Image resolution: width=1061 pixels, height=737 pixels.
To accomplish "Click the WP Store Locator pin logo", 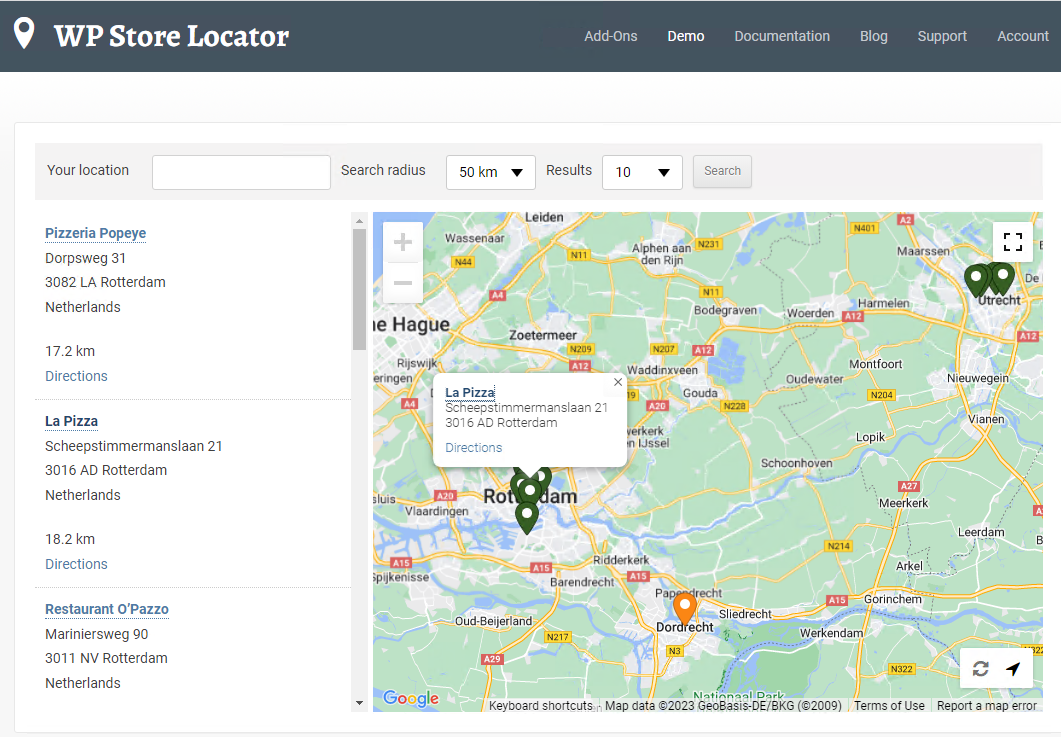I will pos(24,33).
